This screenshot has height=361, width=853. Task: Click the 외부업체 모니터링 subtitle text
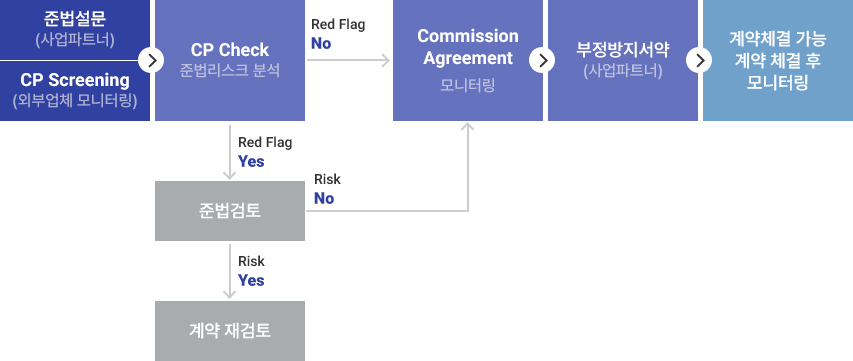pos(75,101)
